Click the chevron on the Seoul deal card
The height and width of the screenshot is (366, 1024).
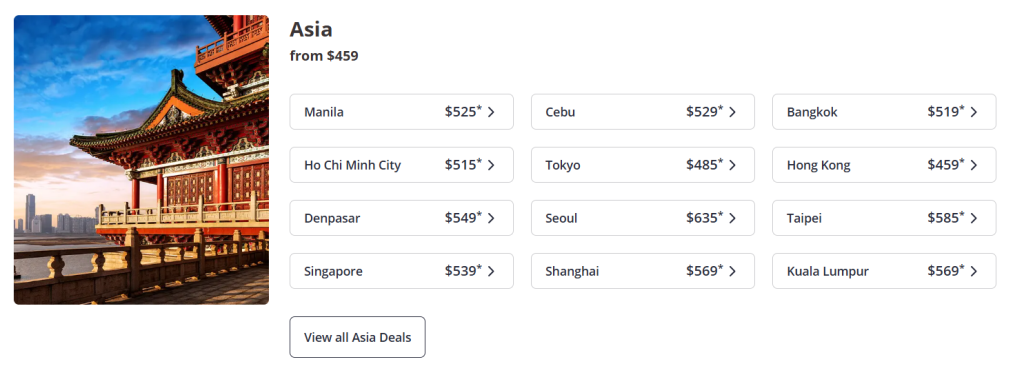pos(732,218)
